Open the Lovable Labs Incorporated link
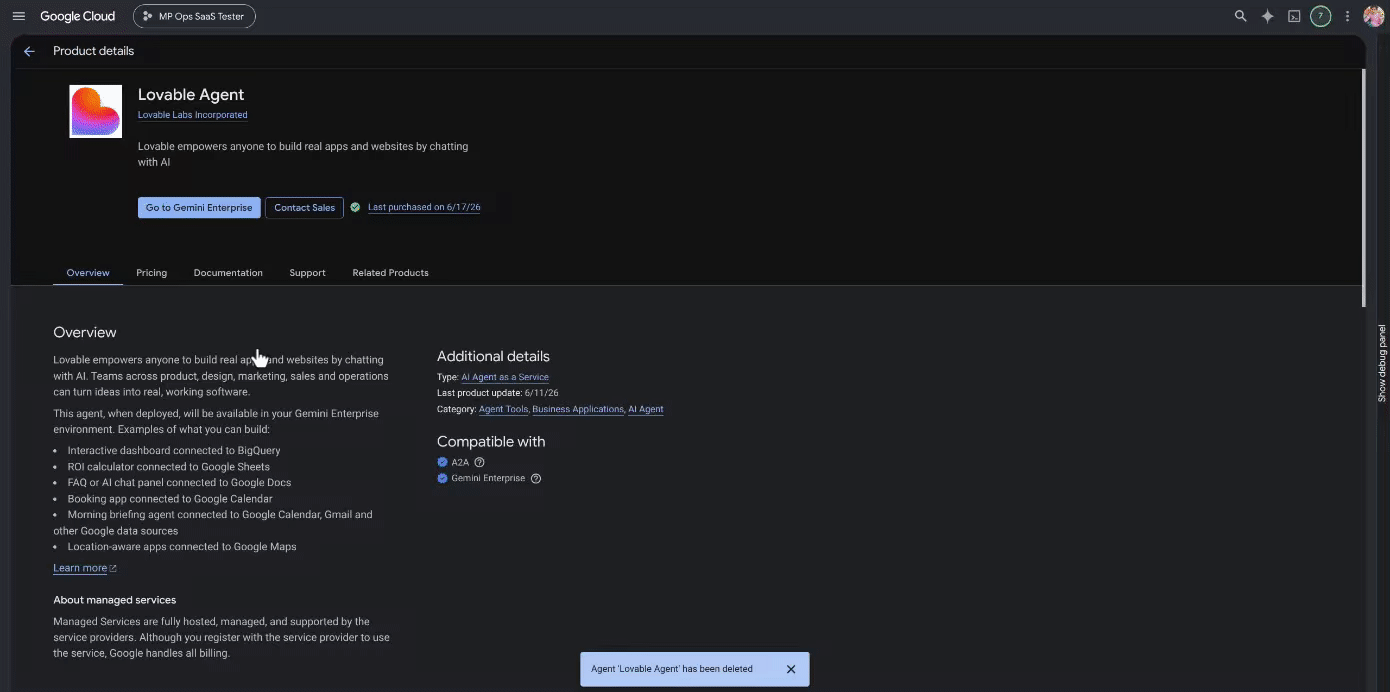1390x692 pixels. [192, 115]
